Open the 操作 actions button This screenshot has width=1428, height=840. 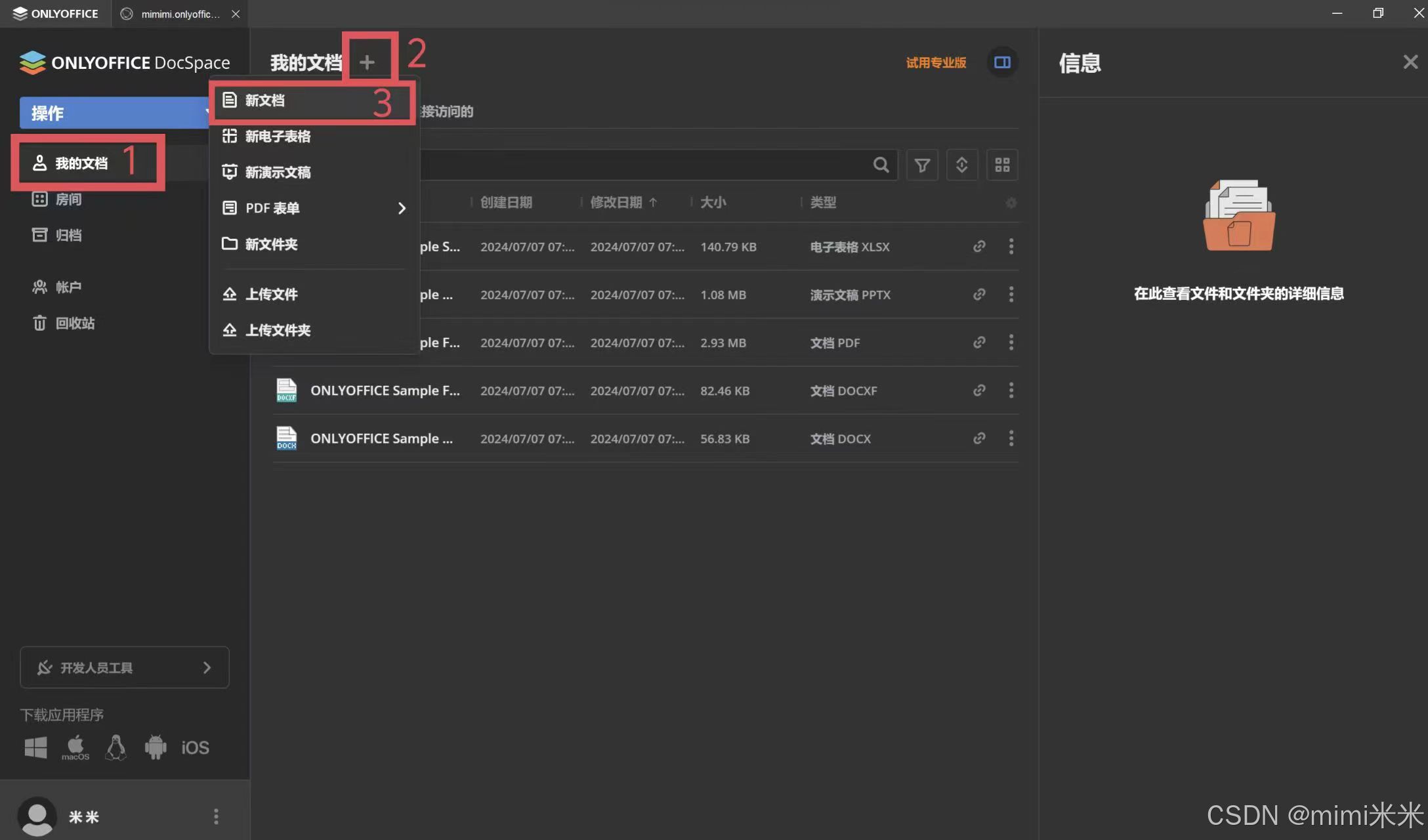click(x=115, y=113)
